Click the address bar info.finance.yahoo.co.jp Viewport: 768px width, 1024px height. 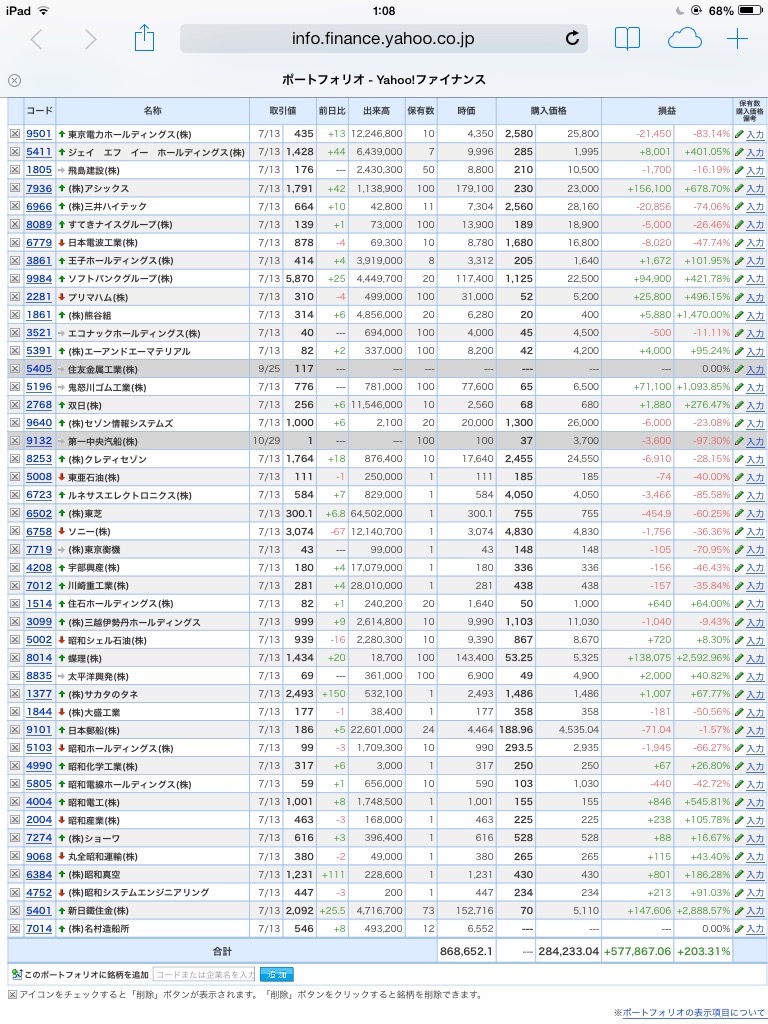383,39
